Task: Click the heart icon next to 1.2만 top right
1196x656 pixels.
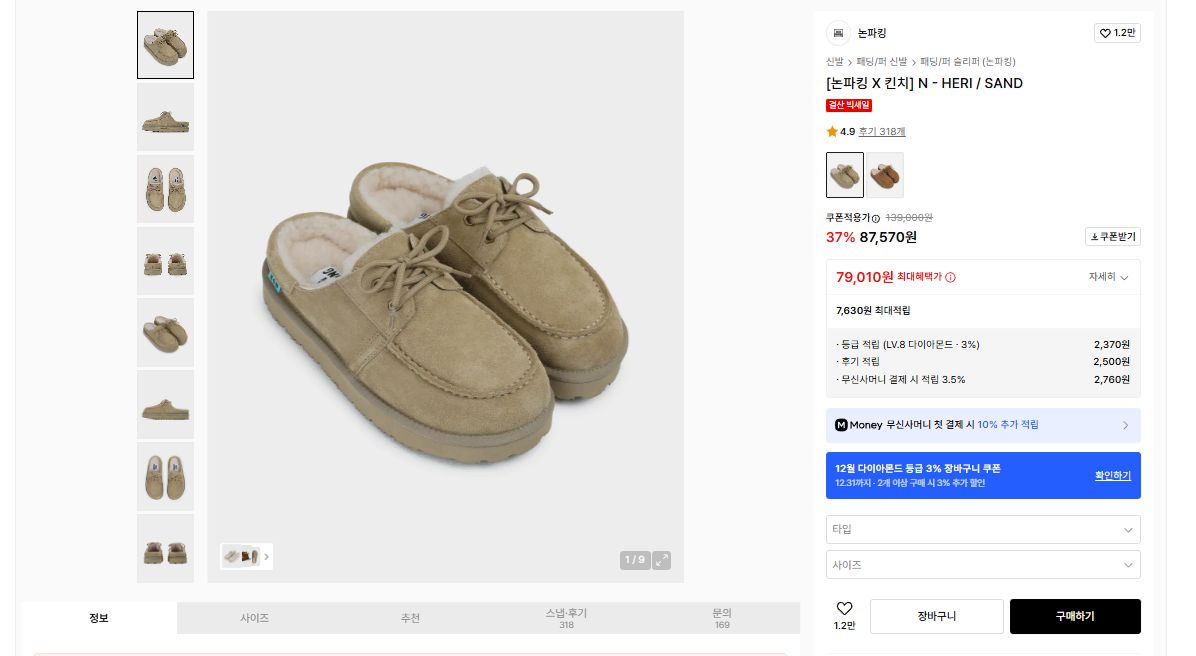Action: [1105, 33]
